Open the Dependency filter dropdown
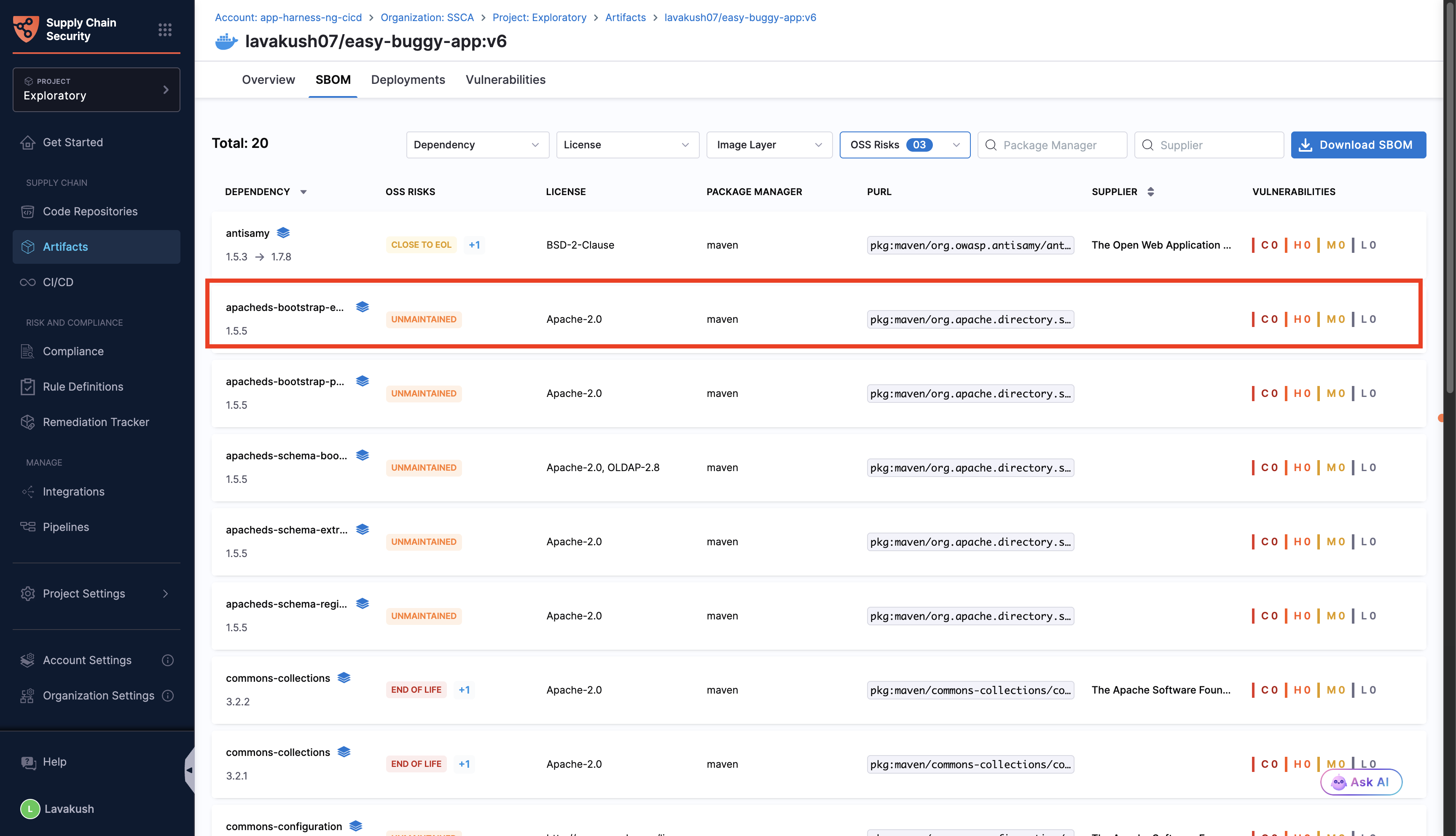The height and width of the screenshot is (836, 1456). click(x=477, y=145)
